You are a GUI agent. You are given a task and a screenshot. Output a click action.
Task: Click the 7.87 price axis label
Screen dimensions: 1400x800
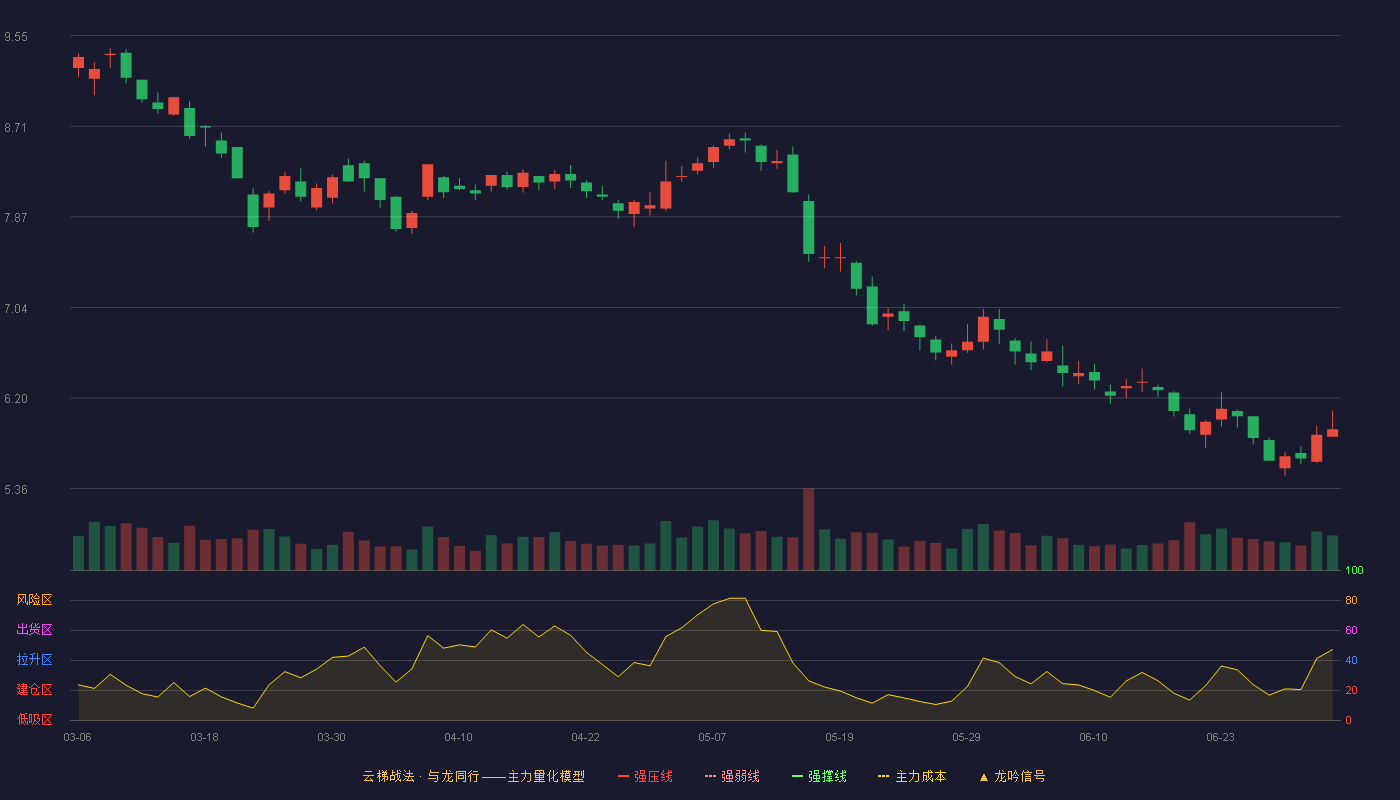[x=16, y=218]
